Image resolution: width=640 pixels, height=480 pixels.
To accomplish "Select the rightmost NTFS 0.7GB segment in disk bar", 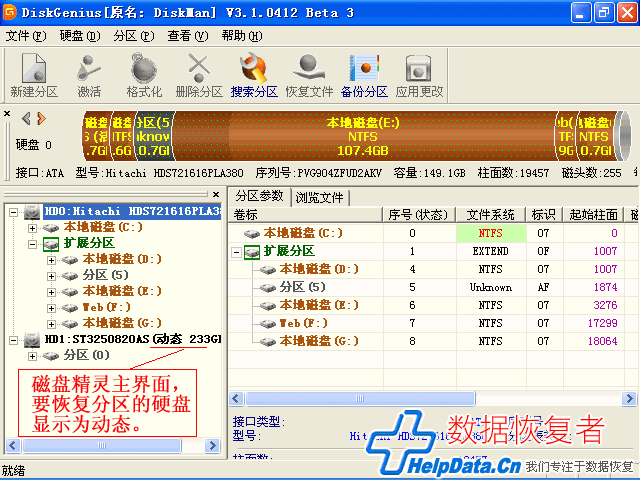I will [x=596, y=136].
